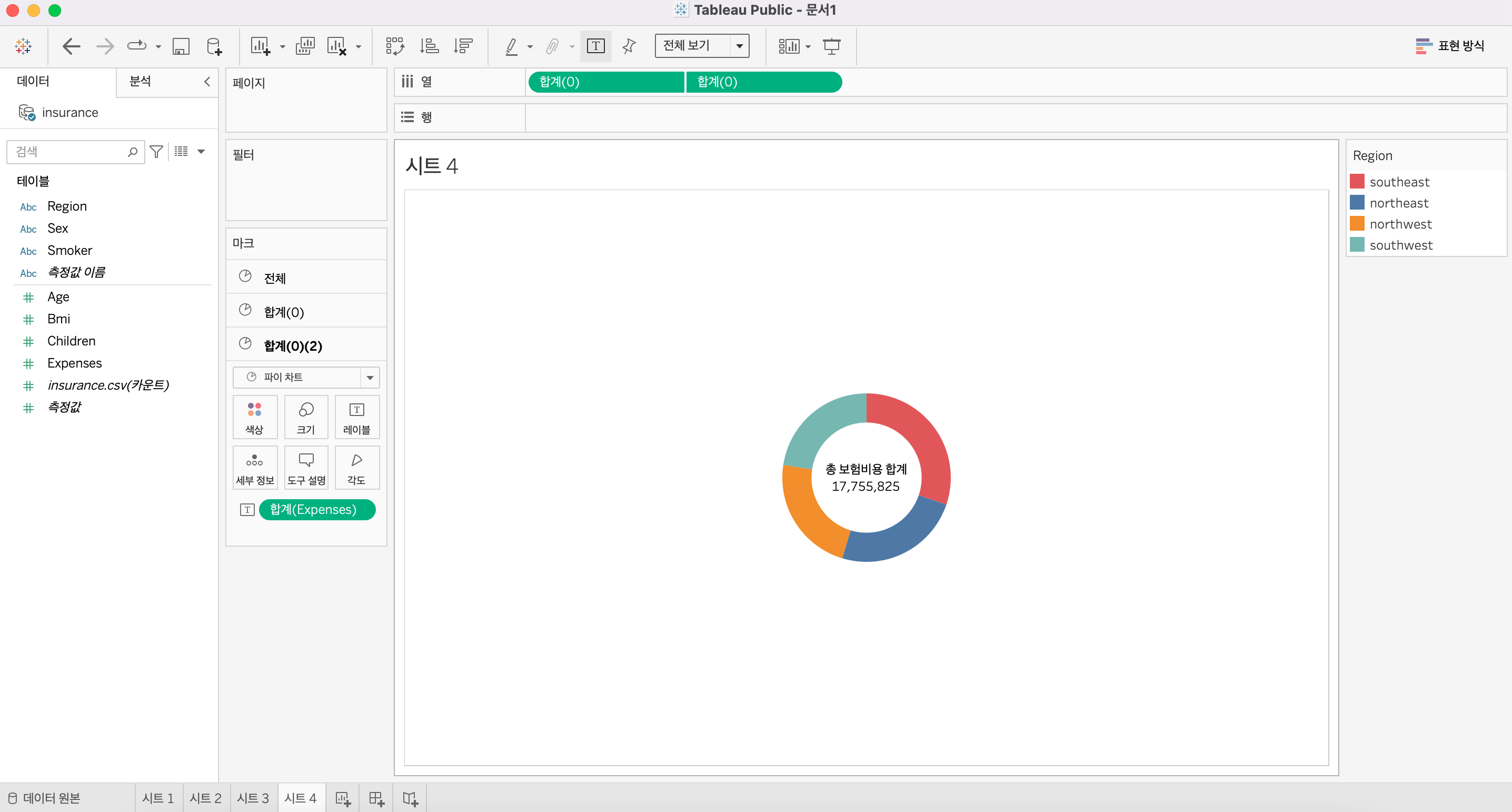Toggle the Fix axes pin icon
Image resolution: width=1512 pixels, height=812 pixels.
(x=629, y=46)
